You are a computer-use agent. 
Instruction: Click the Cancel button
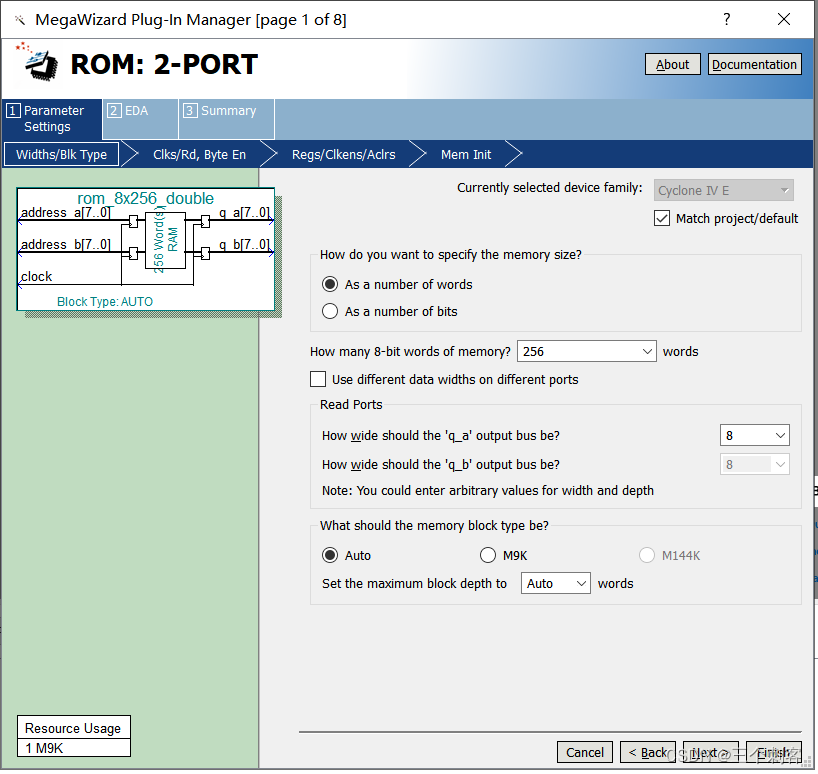[x=584, y=752]
